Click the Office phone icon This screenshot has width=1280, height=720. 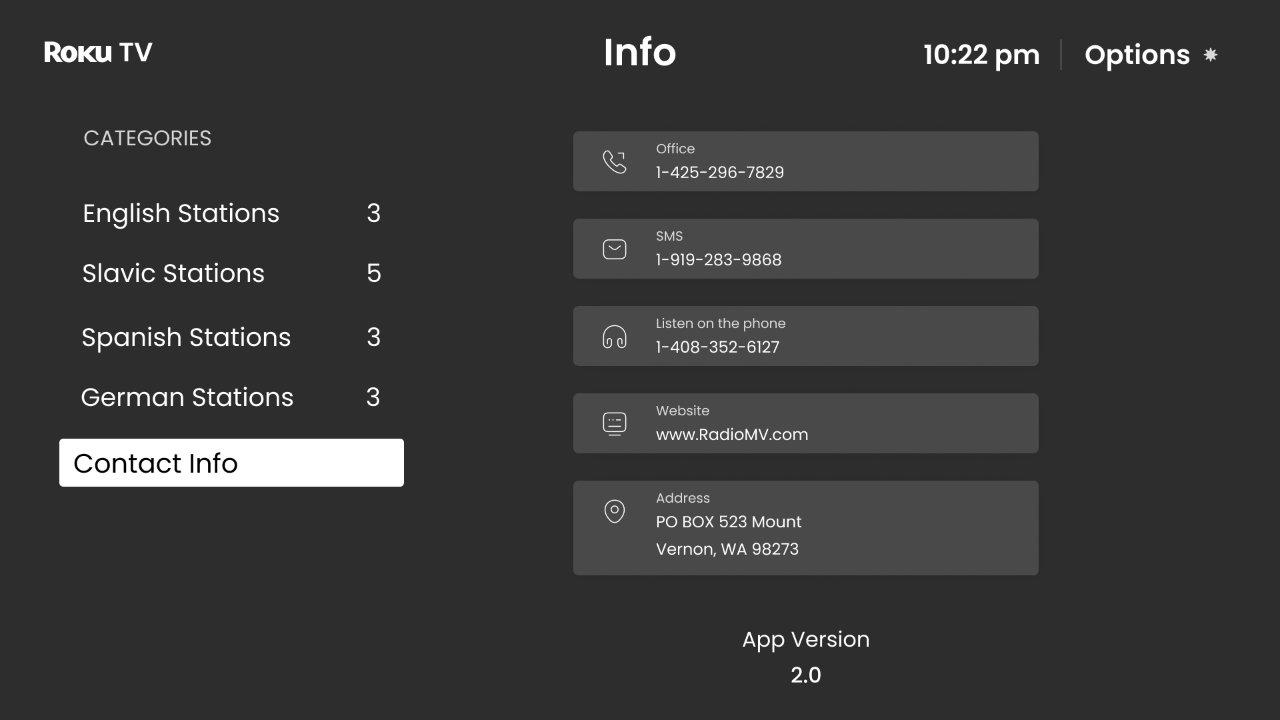613,160
